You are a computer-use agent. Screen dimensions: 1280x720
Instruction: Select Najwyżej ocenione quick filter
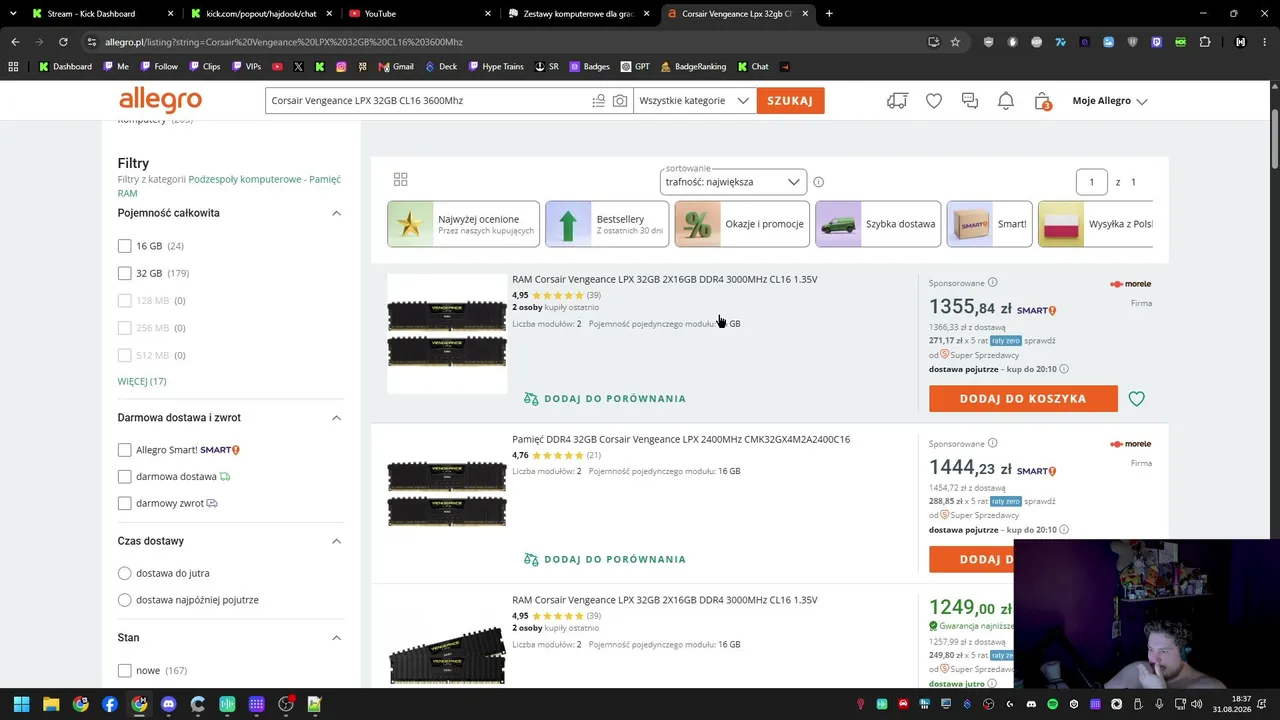pos(463,224)
